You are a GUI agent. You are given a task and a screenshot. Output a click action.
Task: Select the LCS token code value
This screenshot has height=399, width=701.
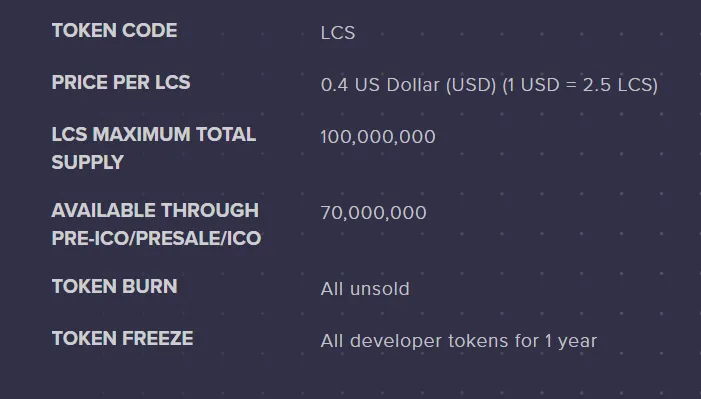[338, 33]
